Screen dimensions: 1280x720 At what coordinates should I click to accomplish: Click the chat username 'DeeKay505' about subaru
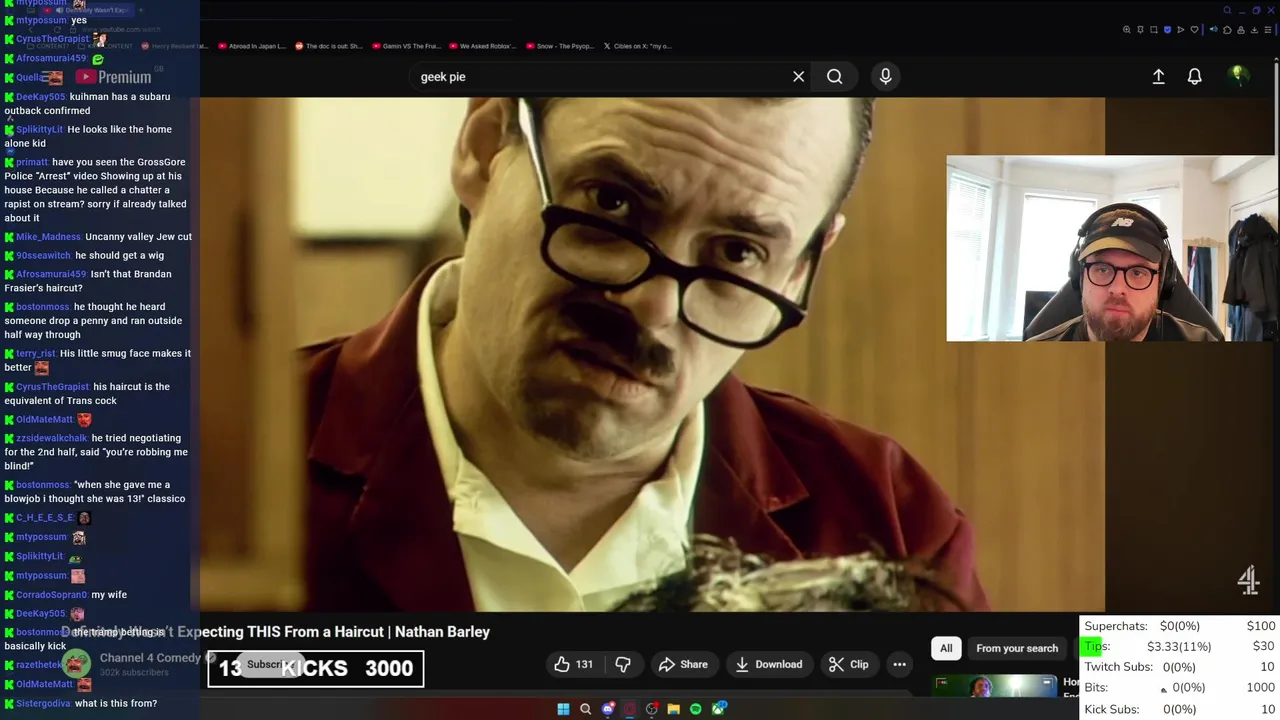[x=41, y=97]
